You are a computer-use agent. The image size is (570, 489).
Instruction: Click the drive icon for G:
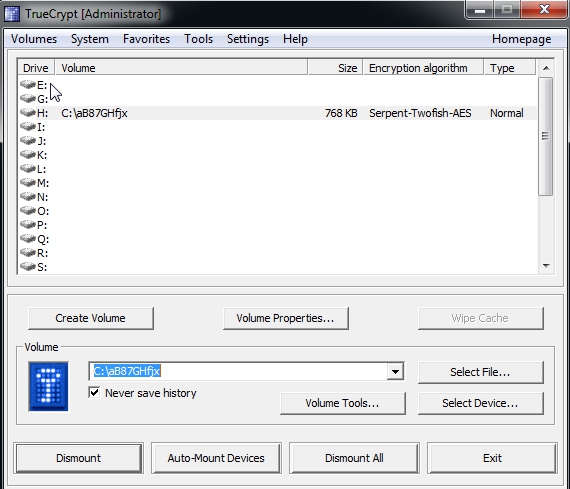pos(28,99)
